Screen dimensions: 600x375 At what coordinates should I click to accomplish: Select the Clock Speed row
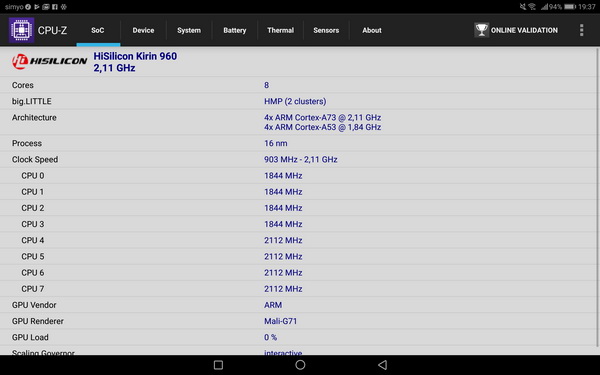[x=298, y=159]
